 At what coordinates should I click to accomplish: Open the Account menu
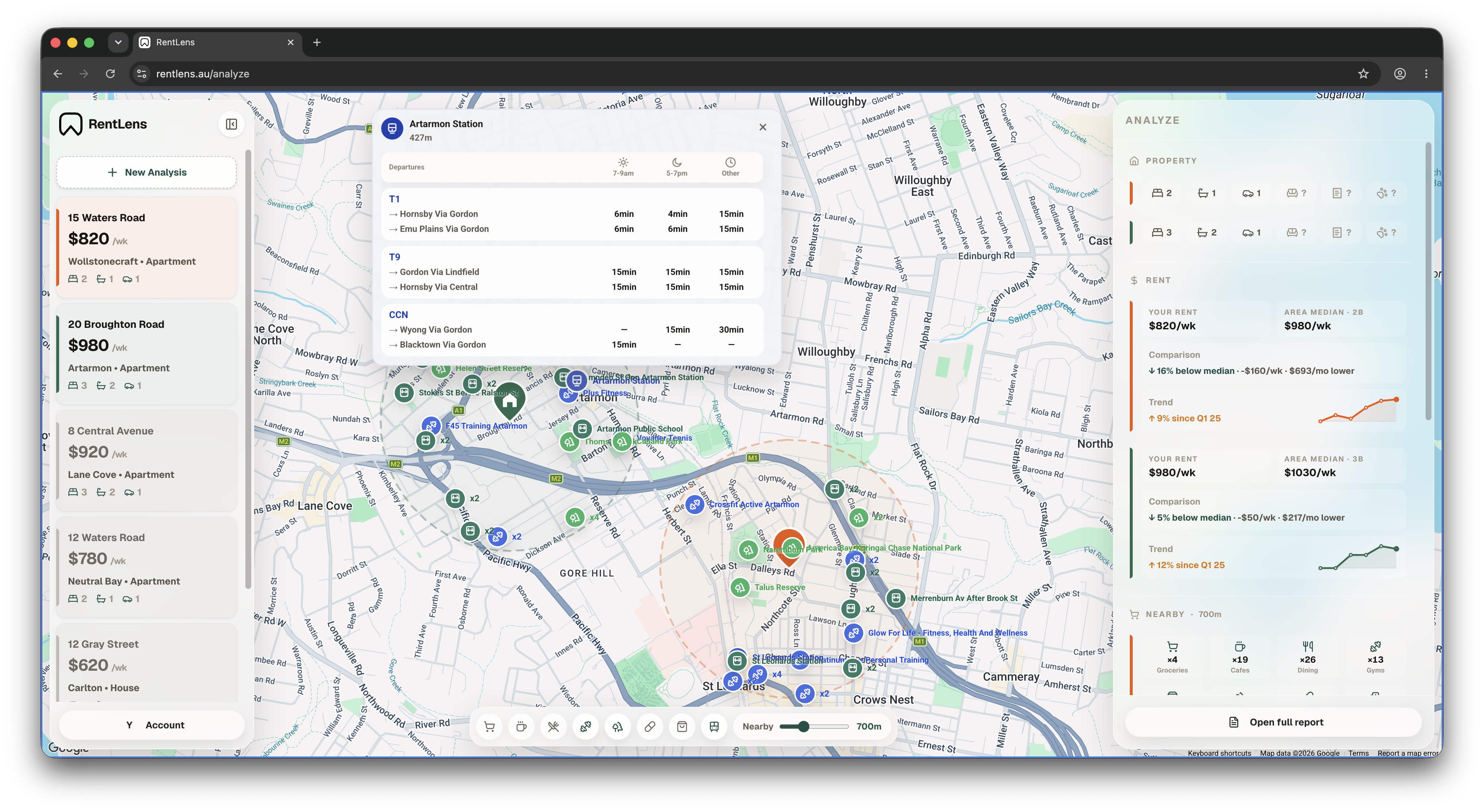pos(152,725)
